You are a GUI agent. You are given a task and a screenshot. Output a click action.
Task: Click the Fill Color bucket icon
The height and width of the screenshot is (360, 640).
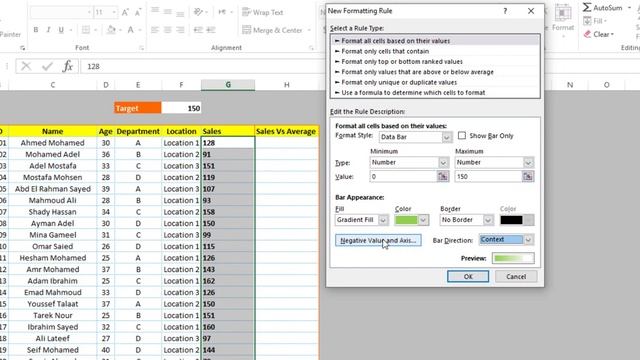point(111,30)
